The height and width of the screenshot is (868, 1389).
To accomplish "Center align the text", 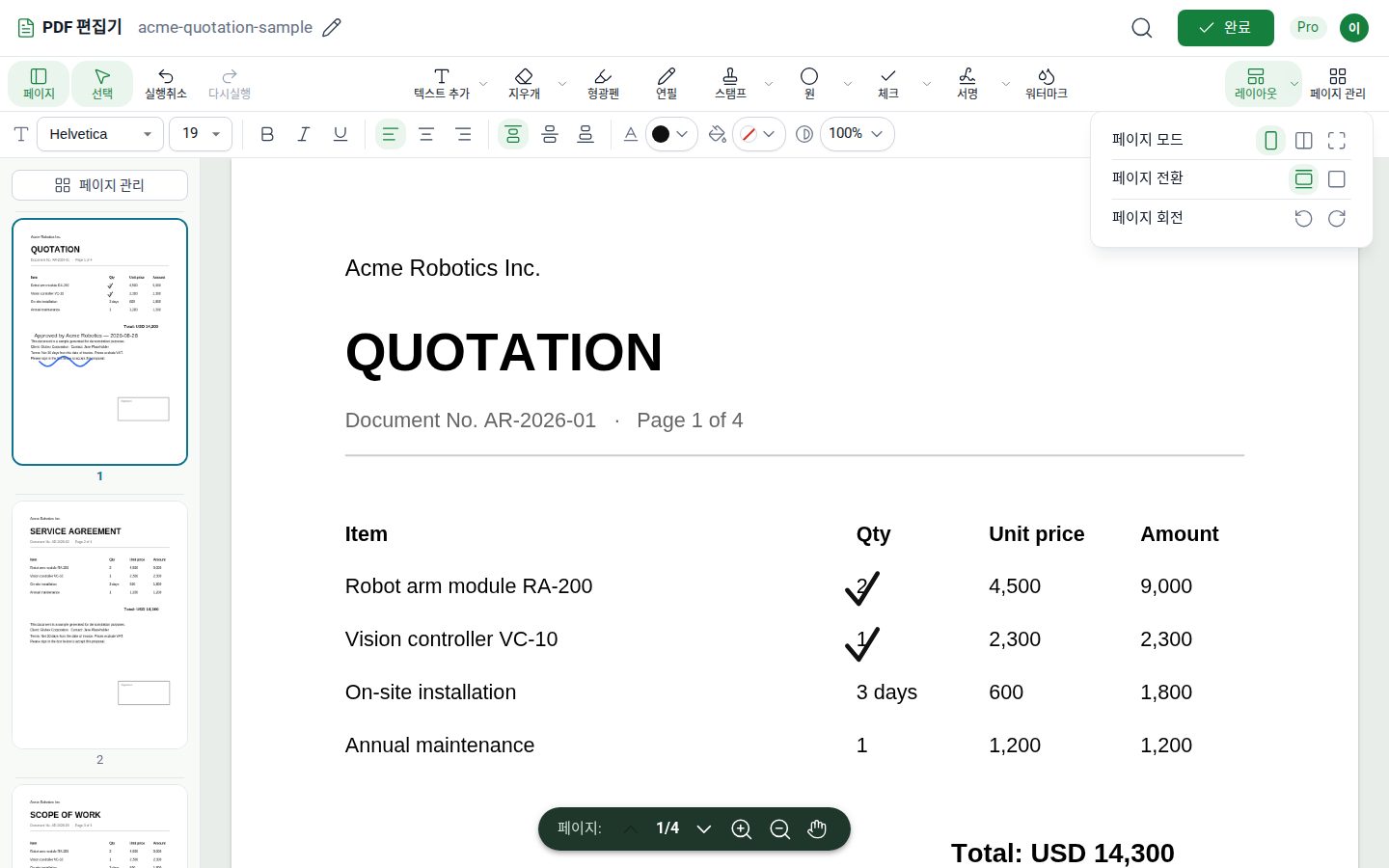I will (426, 134).
